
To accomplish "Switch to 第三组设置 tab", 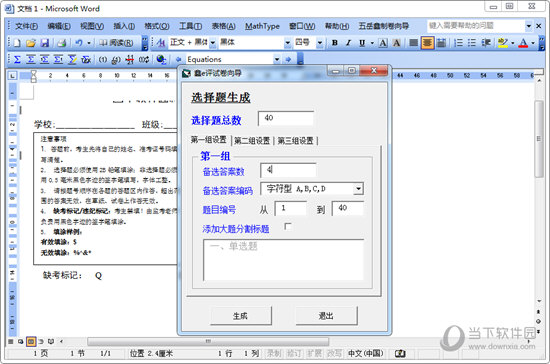I will [295, 141].
